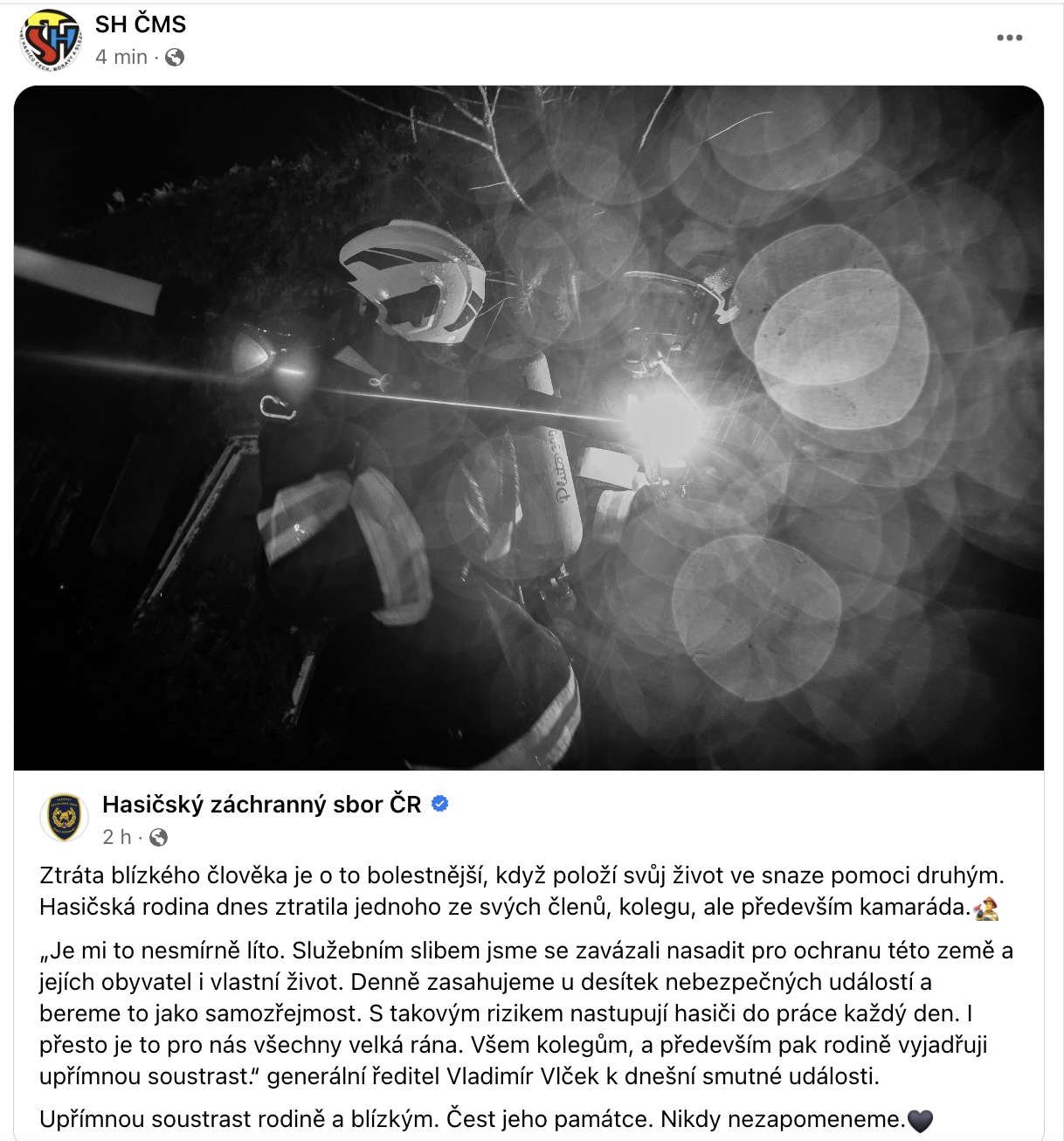Screen dimensions: 1064x1141
Task: Click the paragraph starting Ztráta blízkého člověka
Action: [x=522, y=891]
